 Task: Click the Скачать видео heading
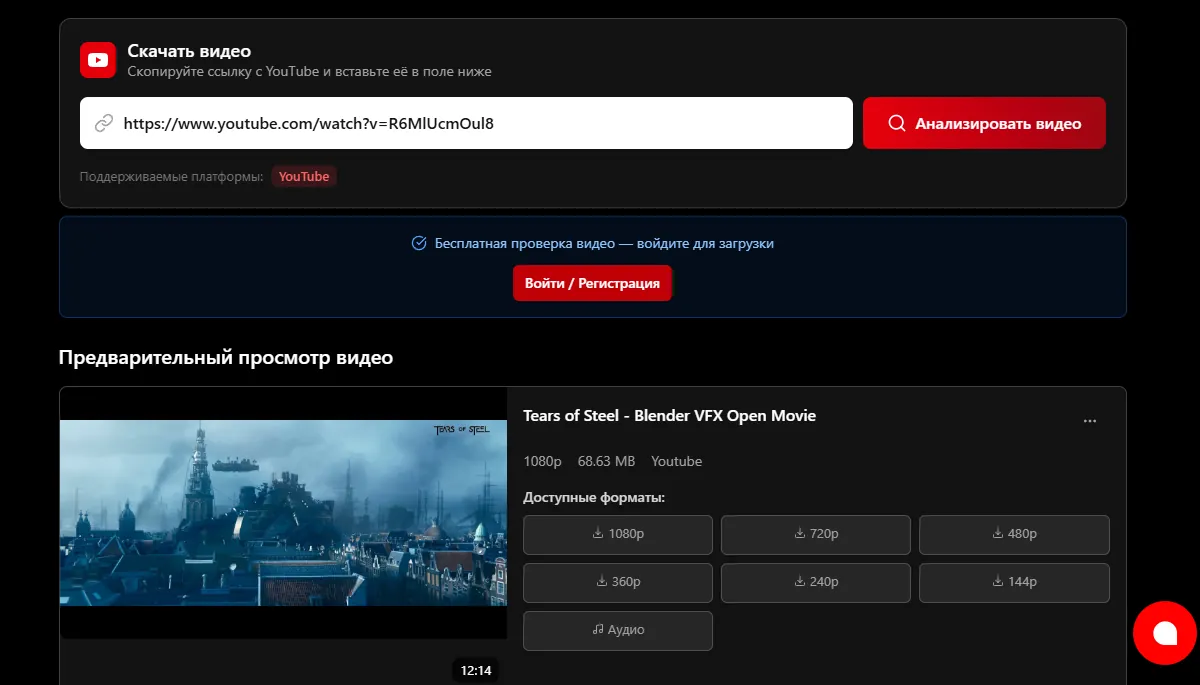point(189,51)
